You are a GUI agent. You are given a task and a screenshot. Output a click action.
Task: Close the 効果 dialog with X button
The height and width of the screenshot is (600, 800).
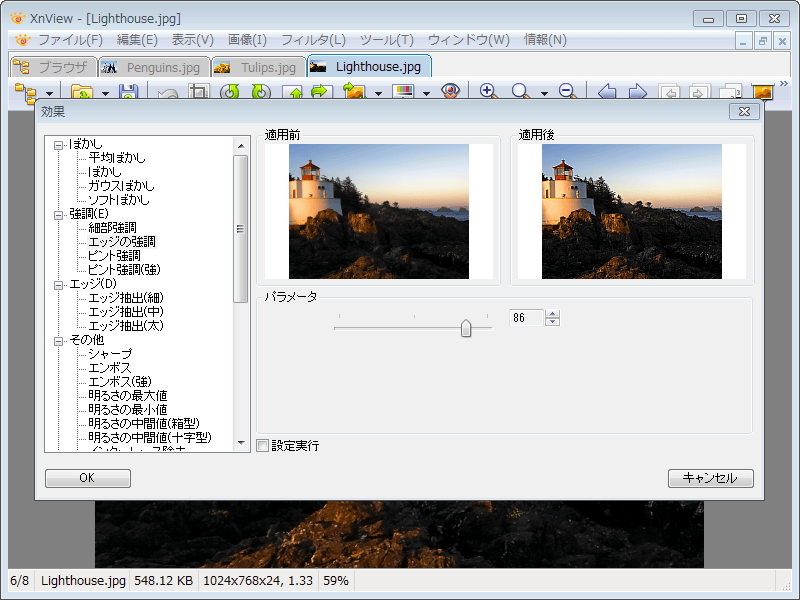coord(744,111)
